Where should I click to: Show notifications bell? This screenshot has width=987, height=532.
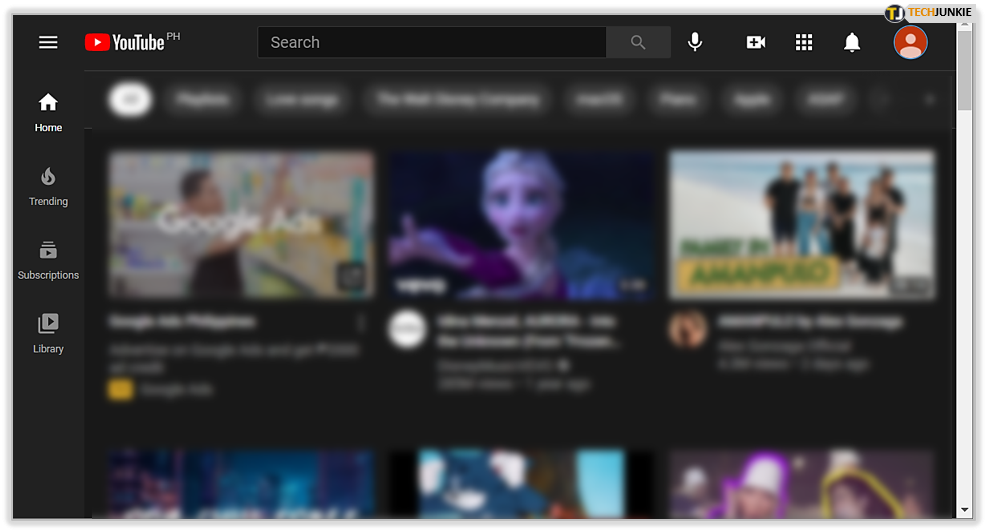[852, 42]
